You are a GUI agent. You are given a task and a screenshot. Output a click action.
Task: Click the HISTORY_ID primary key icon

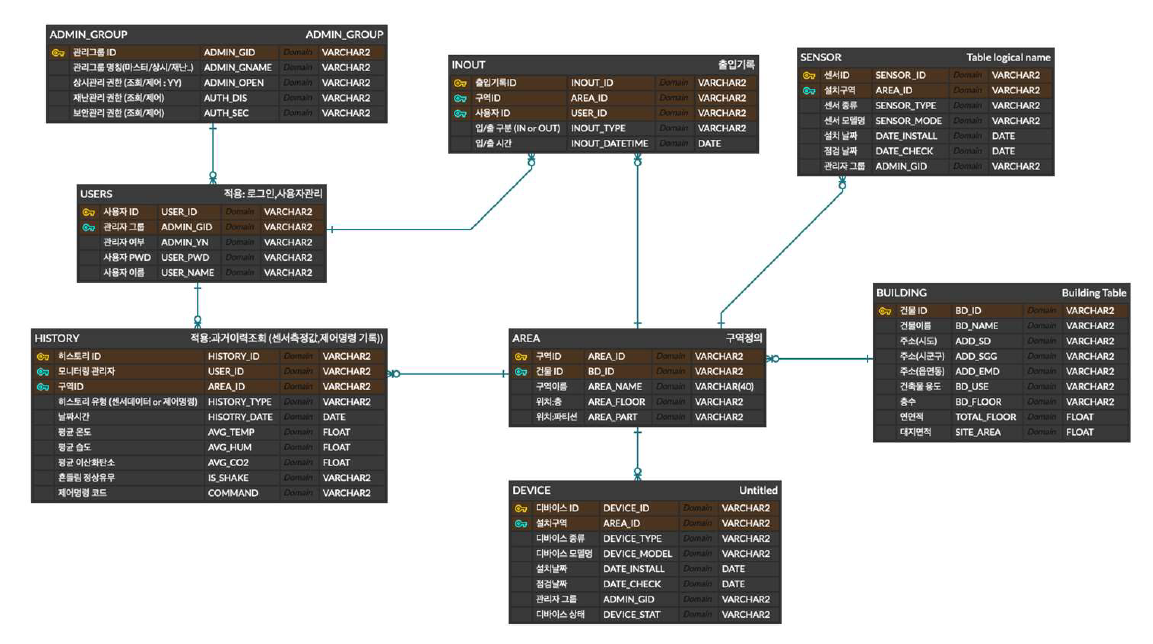click(x=43, y=356)
